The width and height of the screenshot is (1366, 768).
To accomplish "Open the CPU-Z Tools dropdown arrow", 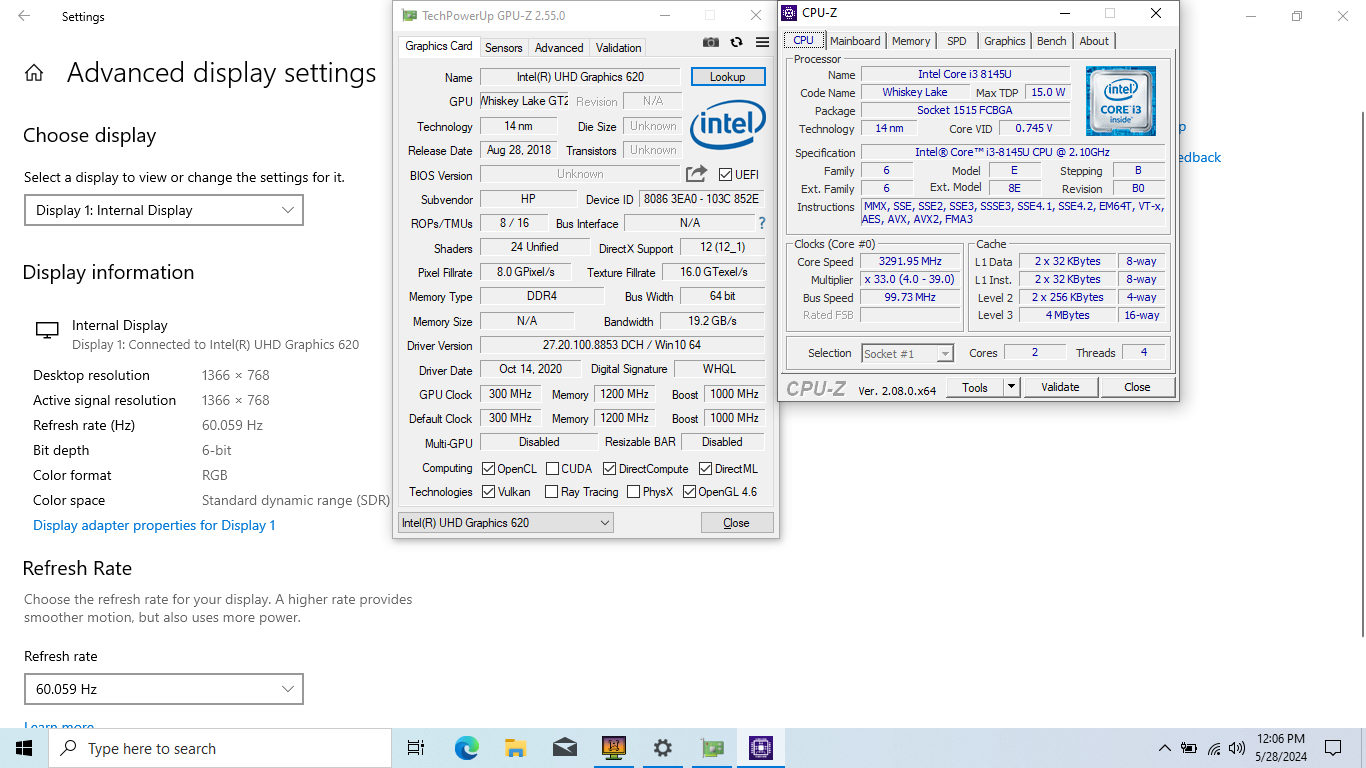I will [x=1011, y=387].
